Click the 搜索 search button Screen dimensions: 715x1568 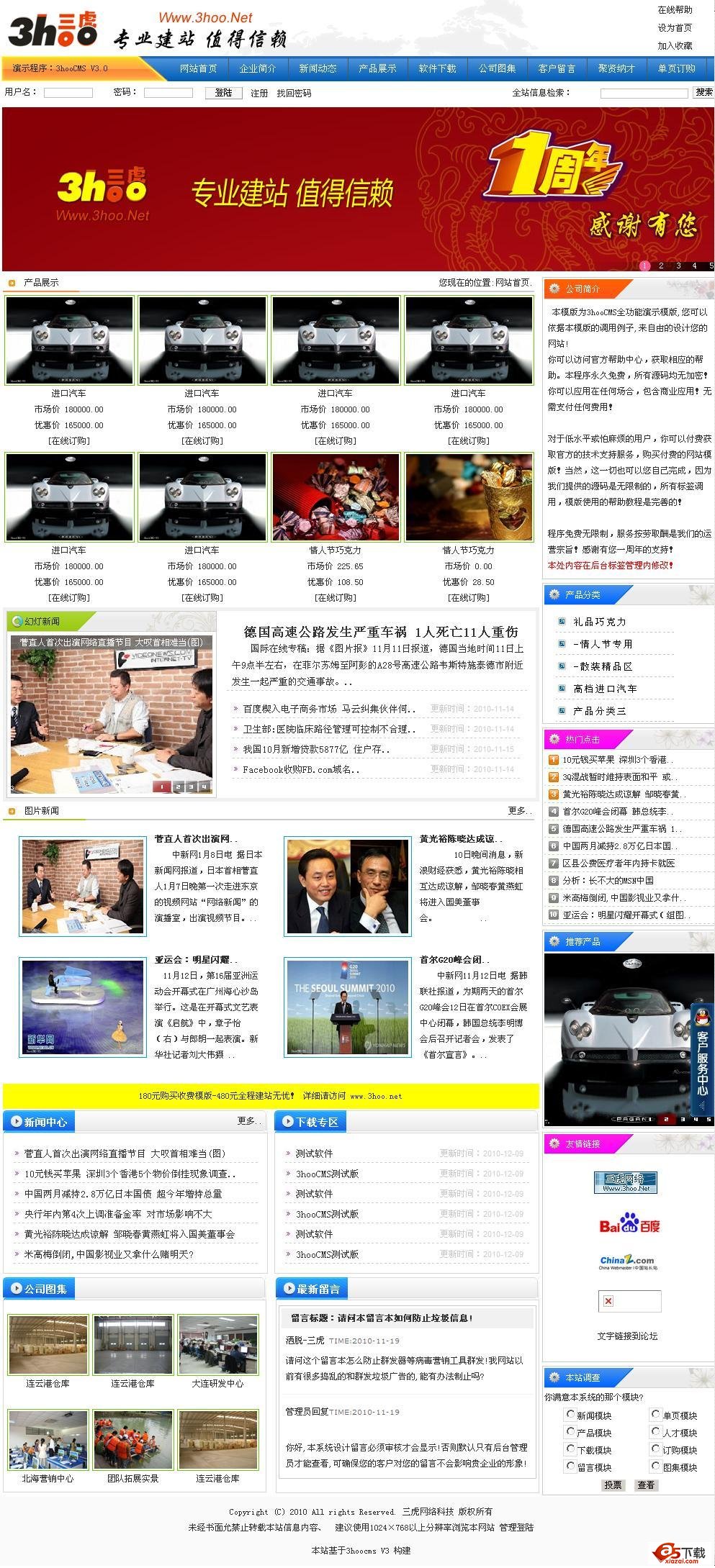703,92
